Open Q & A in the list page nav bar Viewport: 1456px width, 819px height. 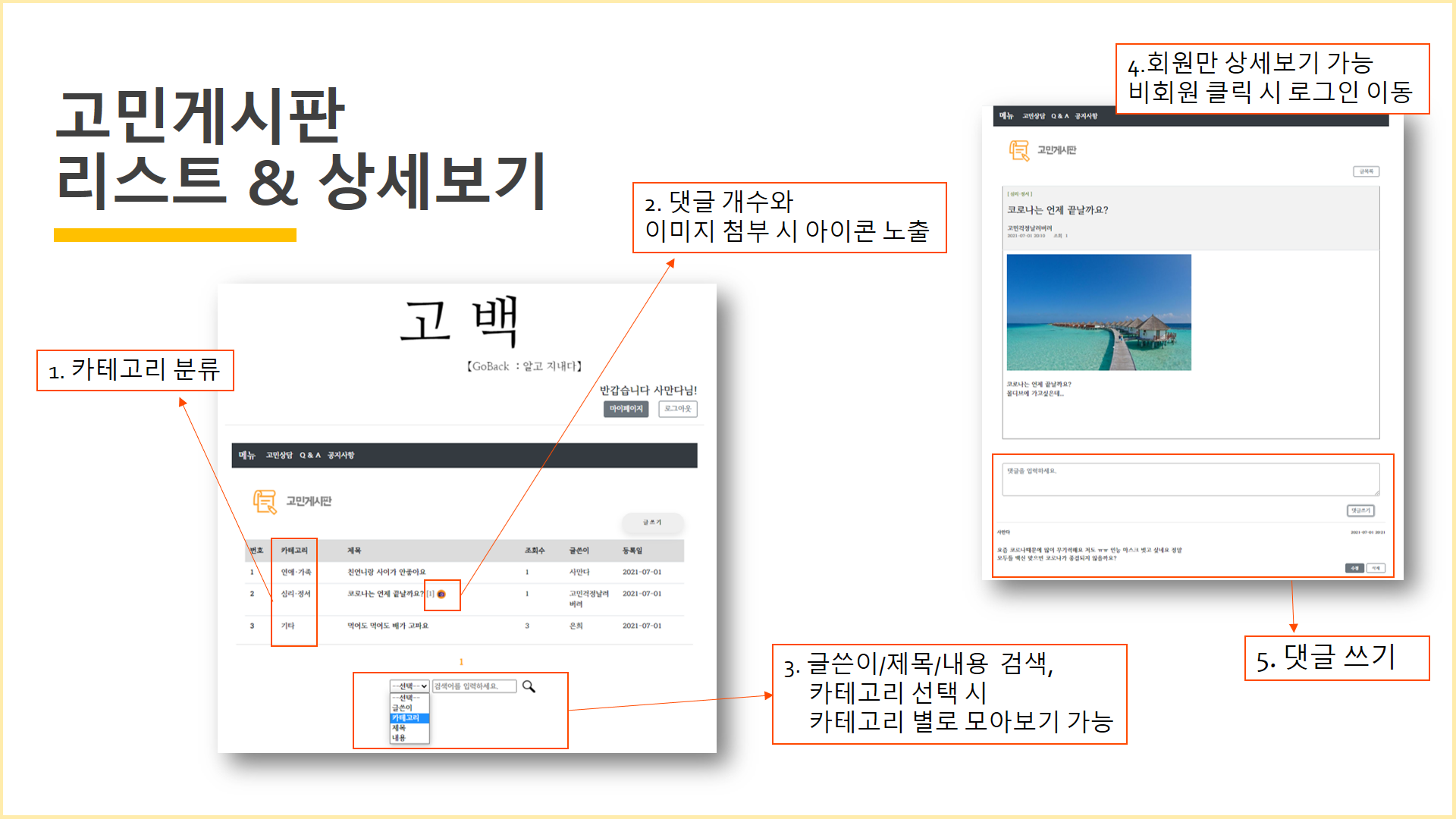[310, 455]
